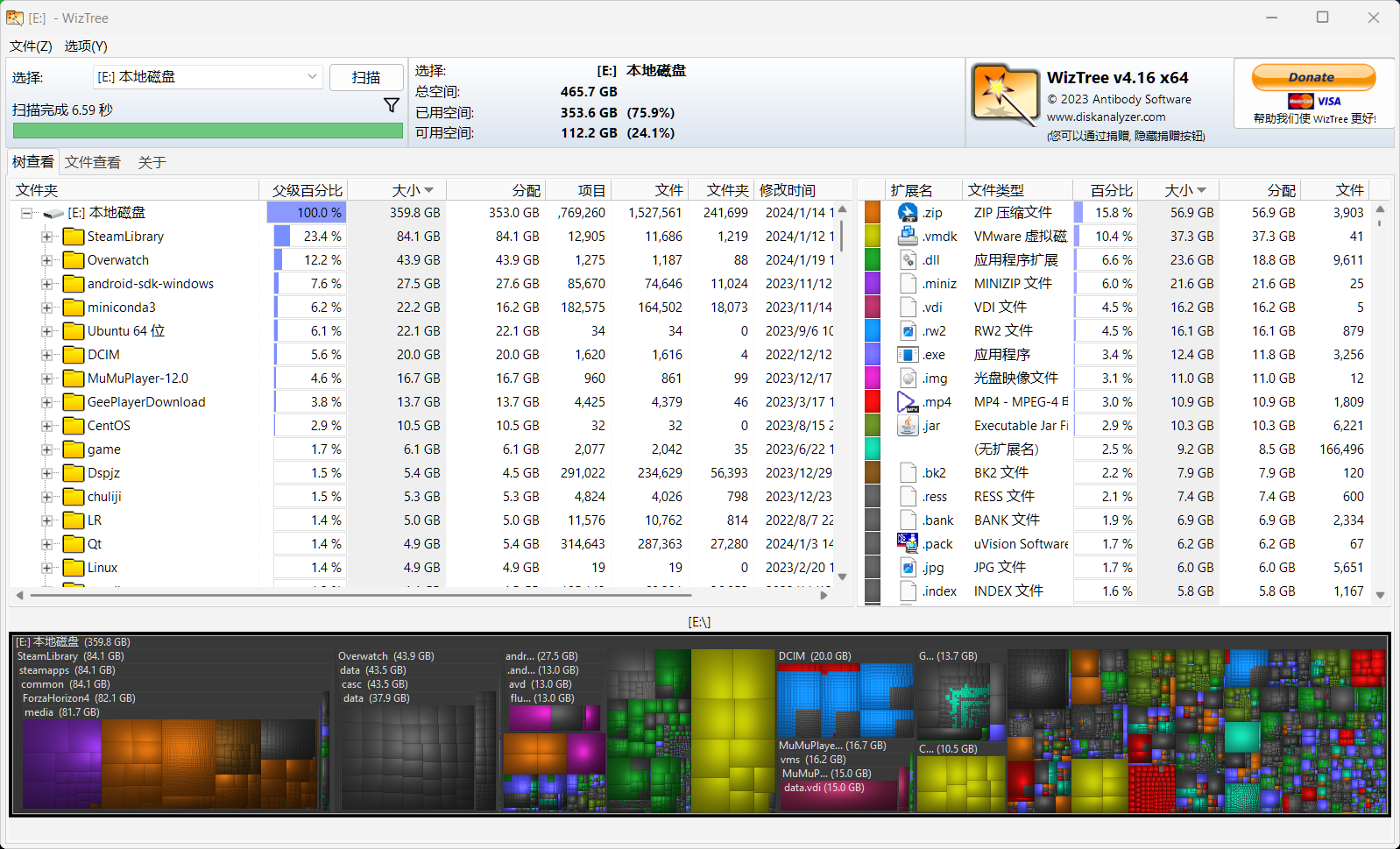Click the 扫描 scan button
The height and width of the screenshot is (849, 1400).
point(366,77)
